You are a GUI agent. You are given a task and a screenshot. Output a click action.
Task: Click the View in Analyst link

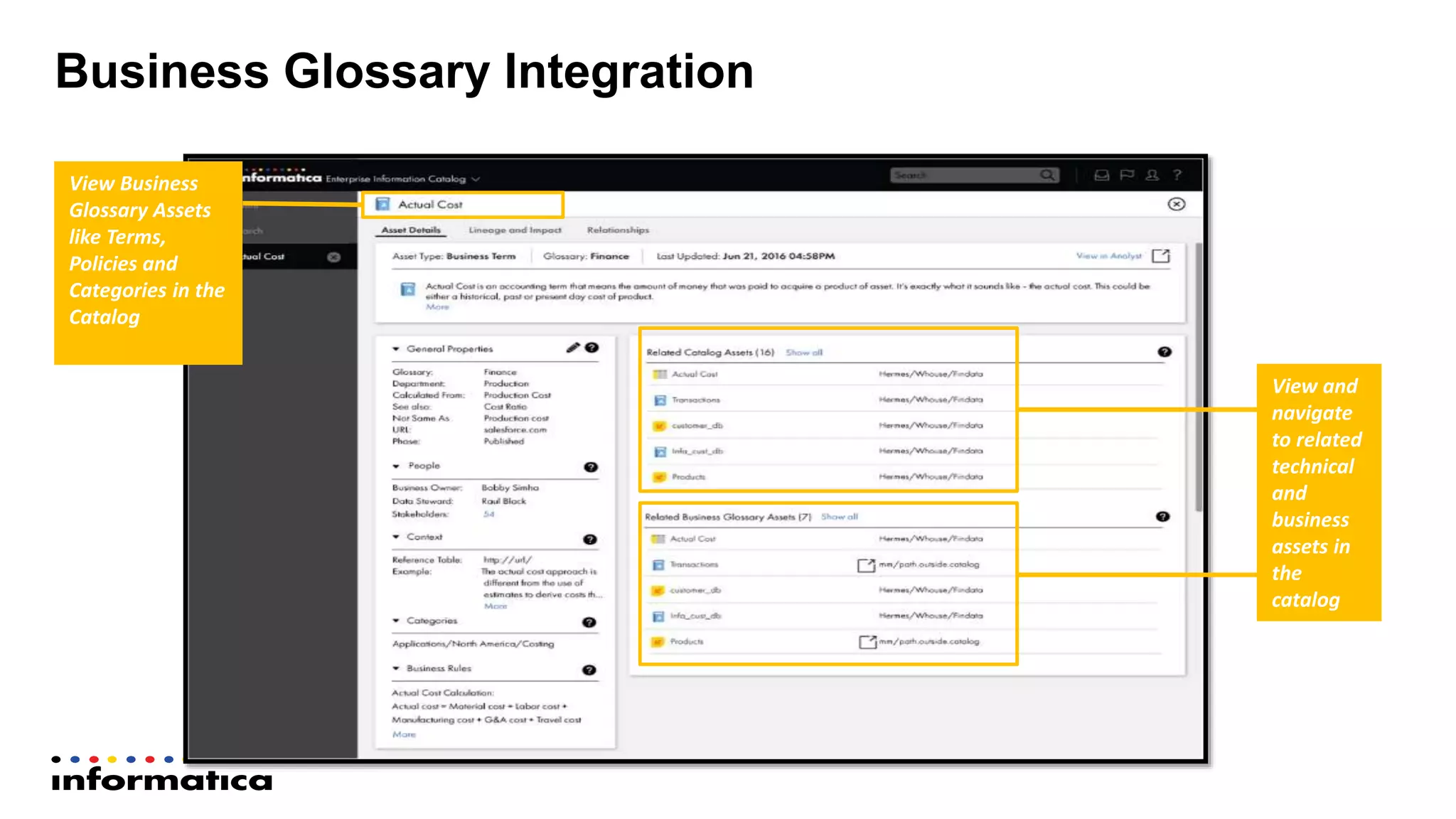[x=1108, y=256]
